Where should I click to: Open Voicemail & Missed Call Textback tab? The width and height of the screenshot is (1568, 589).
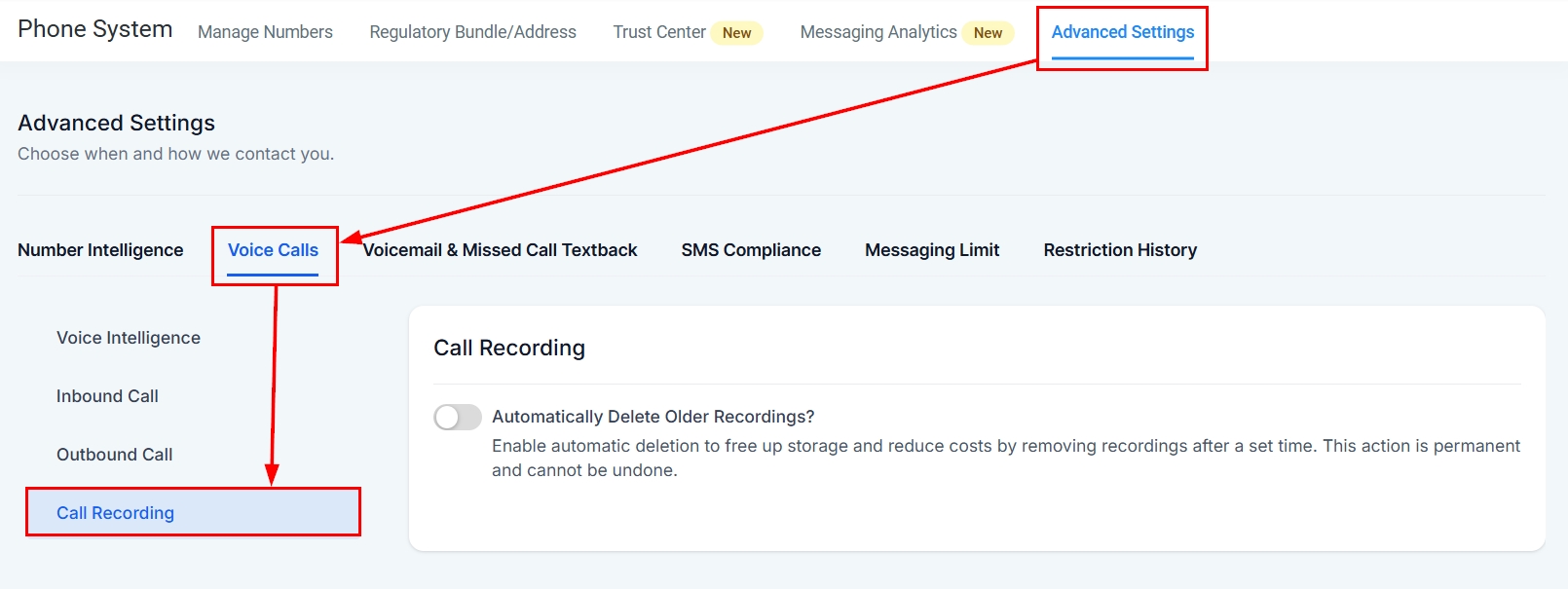[501, 250]
